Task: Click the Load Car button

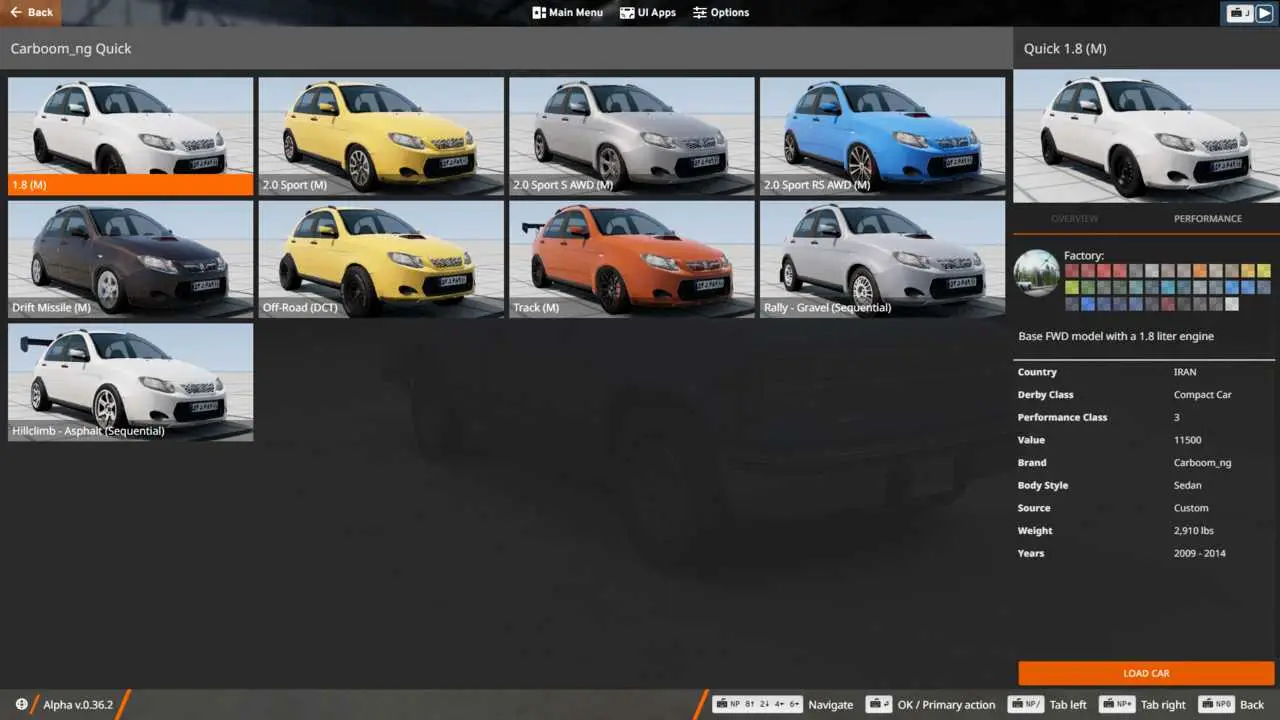Action: (x=1146, y=673)
